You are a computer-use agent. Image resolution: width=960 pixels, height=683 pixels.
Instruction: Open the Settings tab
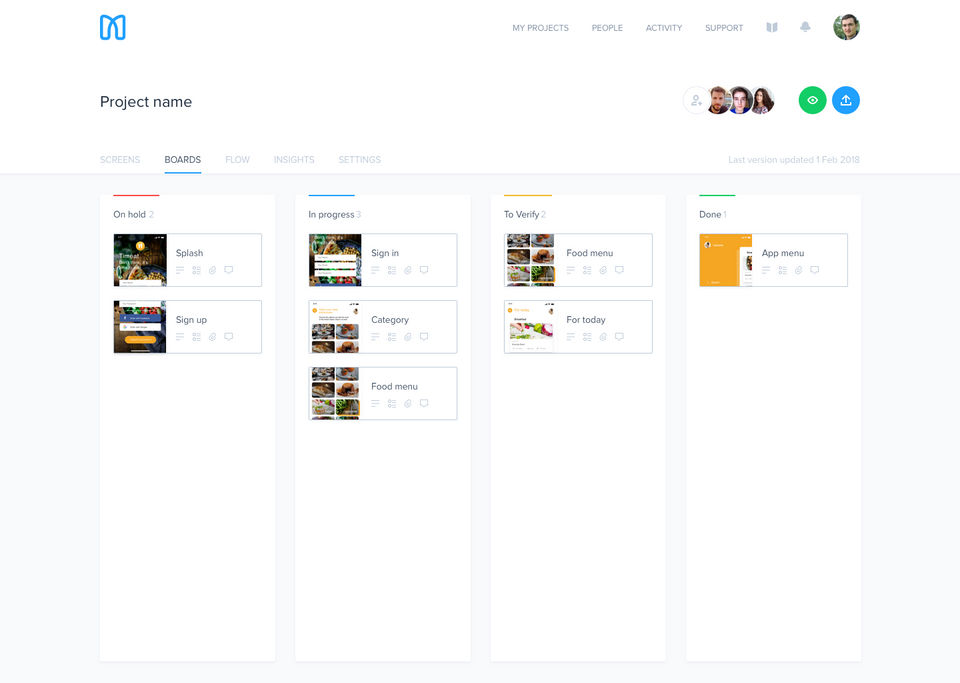[x=359, y=160]
